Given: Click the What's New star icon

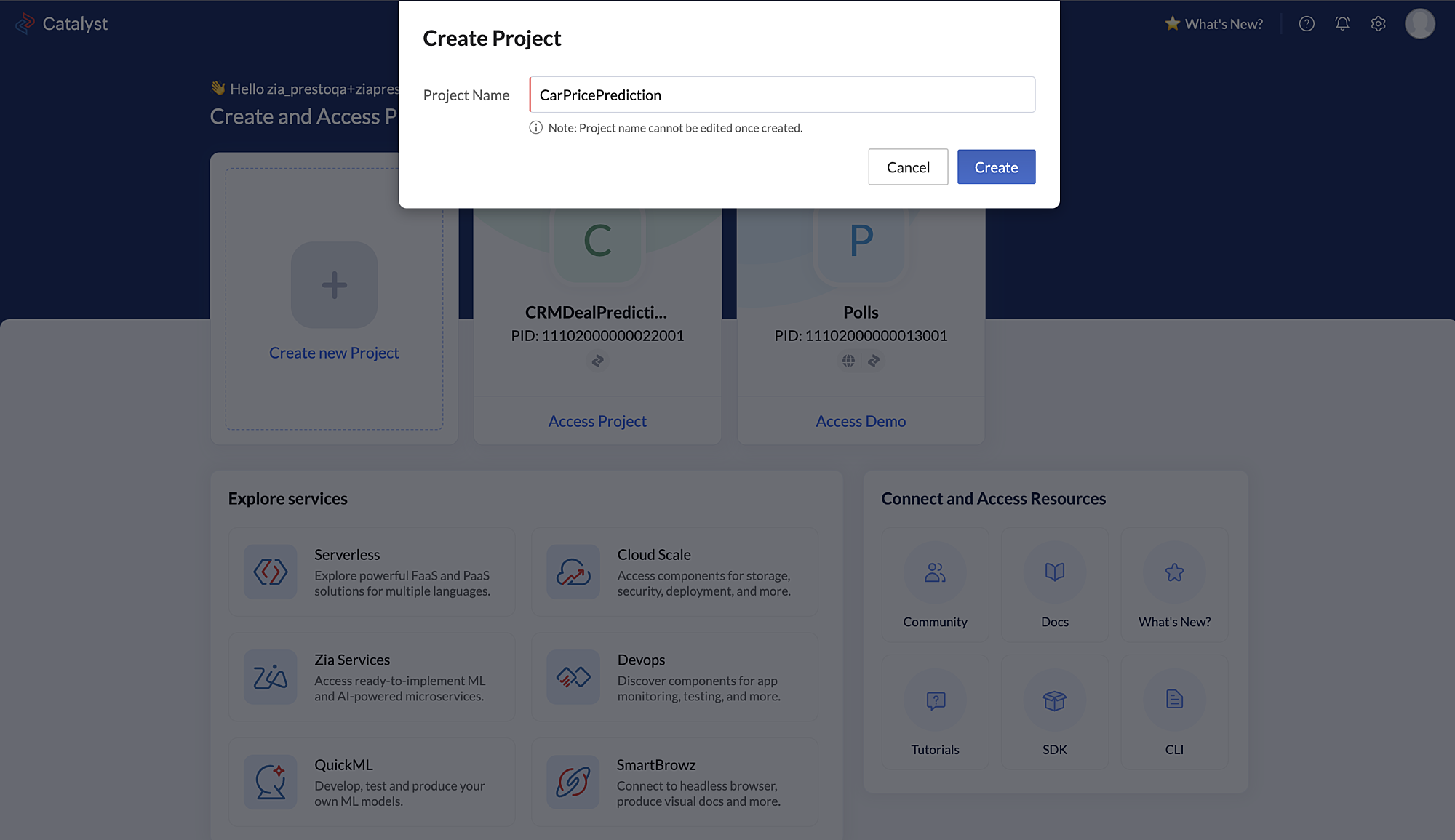Looking at the screenshot, I should pos(1172,23).
